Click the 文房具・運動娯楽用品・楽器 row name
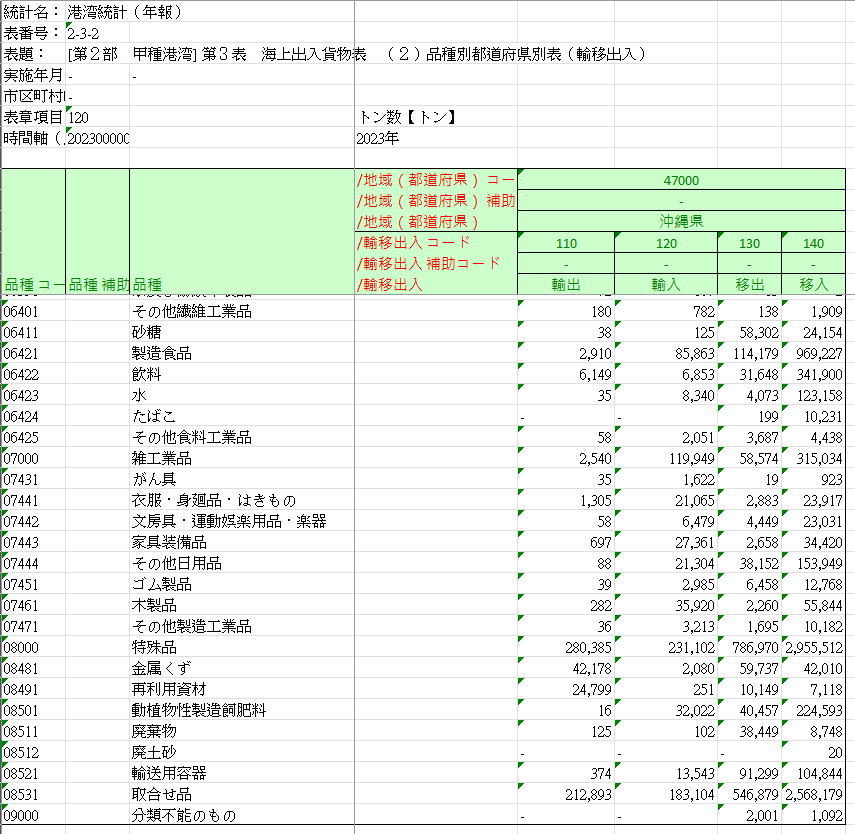This screenshot has height=834, width=855. [229, 521]
